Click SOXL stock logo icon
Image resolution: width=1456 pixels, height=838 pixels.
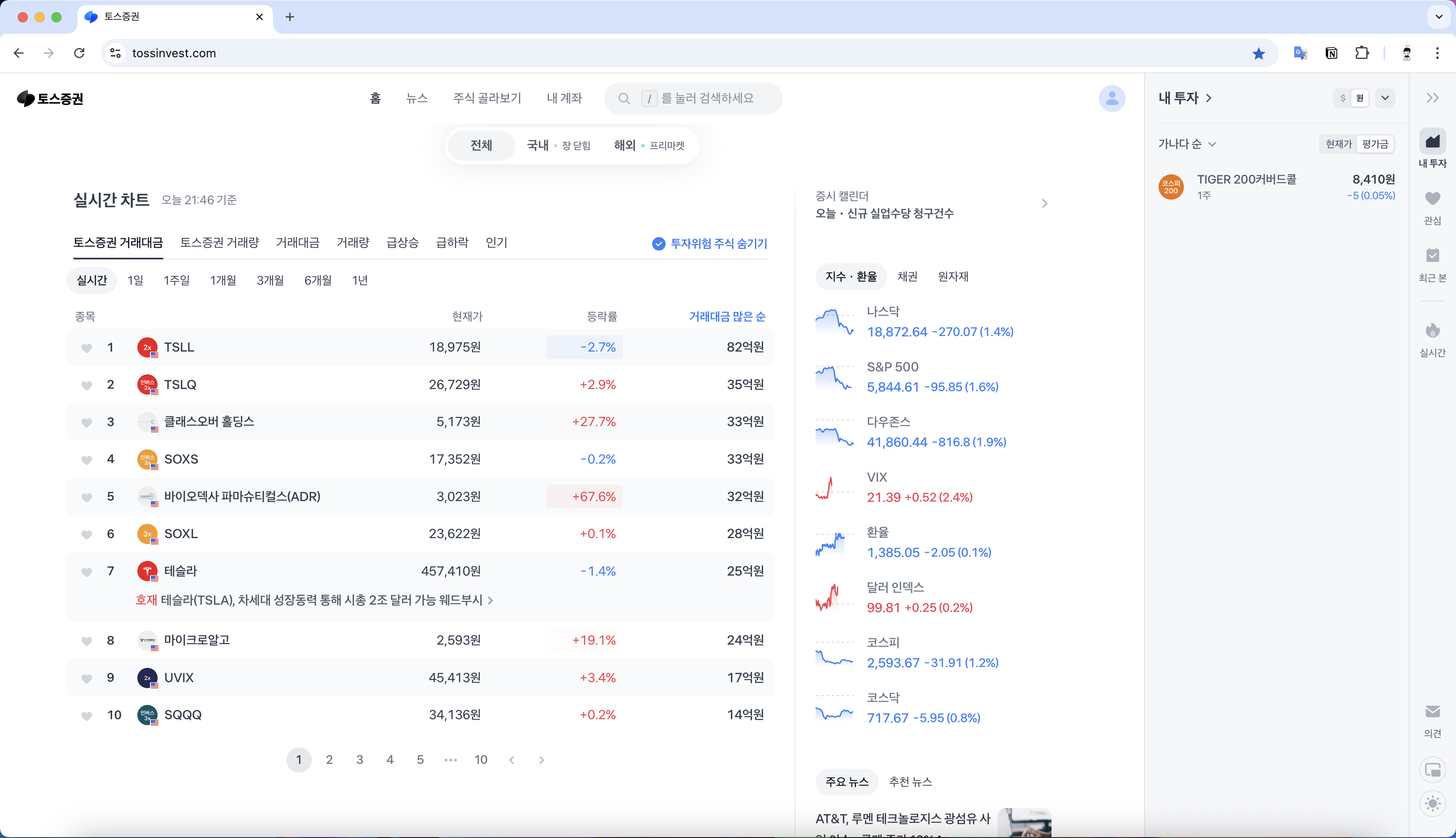click(147, 534)
